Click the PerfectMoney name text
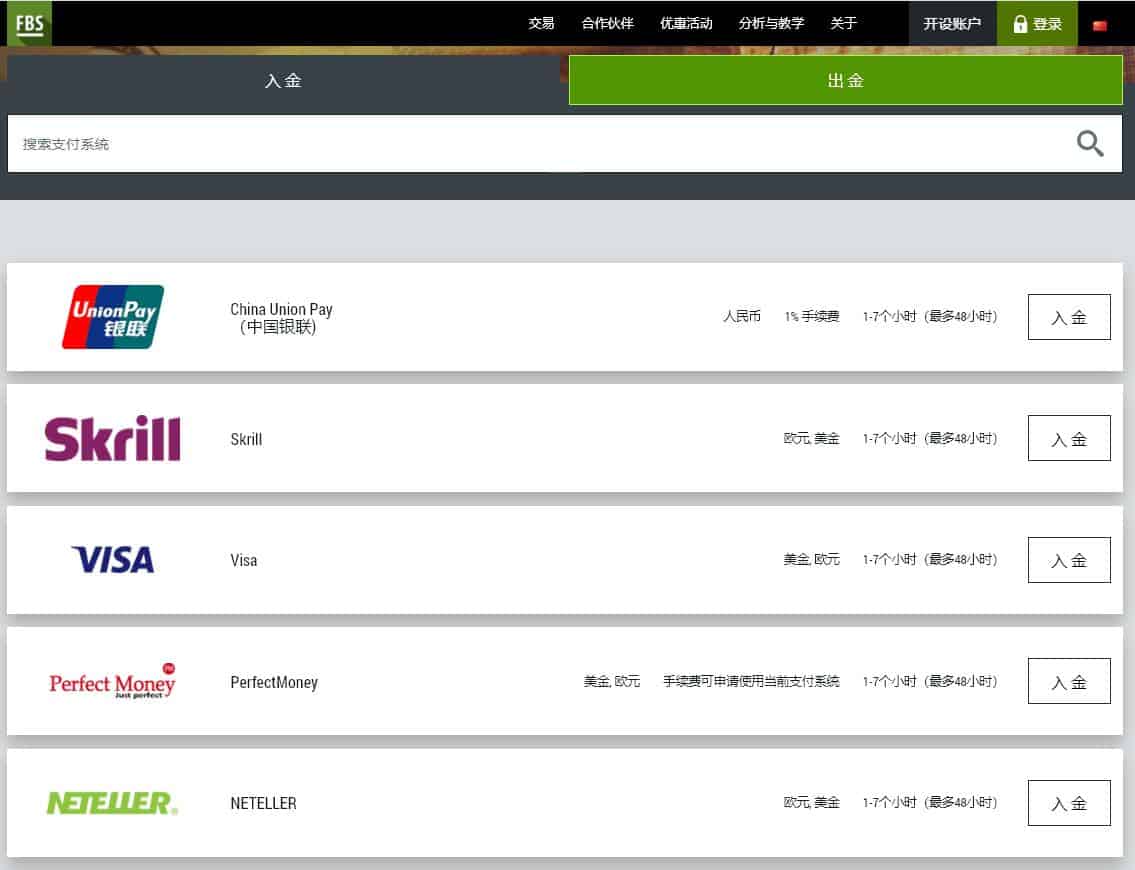1135x870 pixels. 274,682
